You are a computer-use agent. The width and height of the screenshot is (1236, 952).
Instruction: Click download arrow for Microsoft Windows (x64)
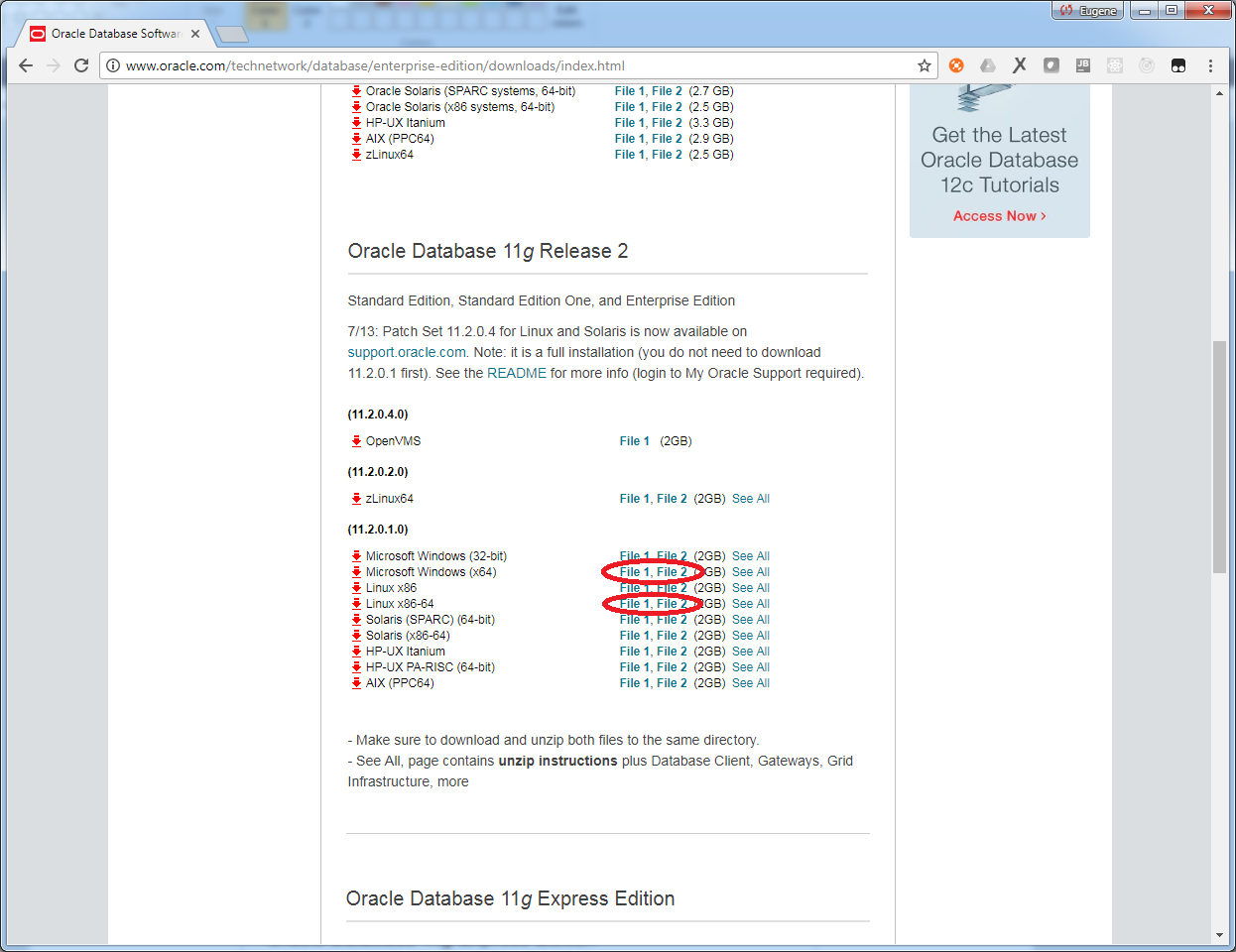(x=356, y=572)
